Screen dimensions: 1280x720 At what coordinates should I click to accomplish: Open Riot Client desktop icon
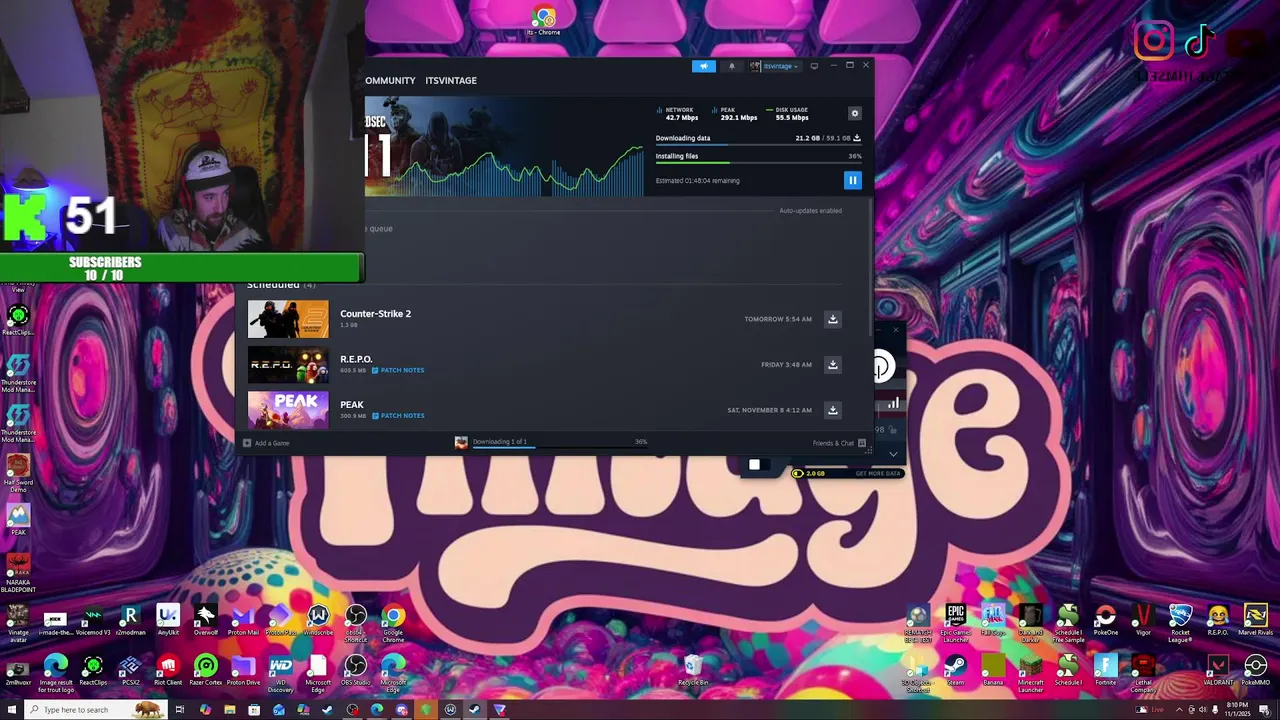[x=168, y=671]
